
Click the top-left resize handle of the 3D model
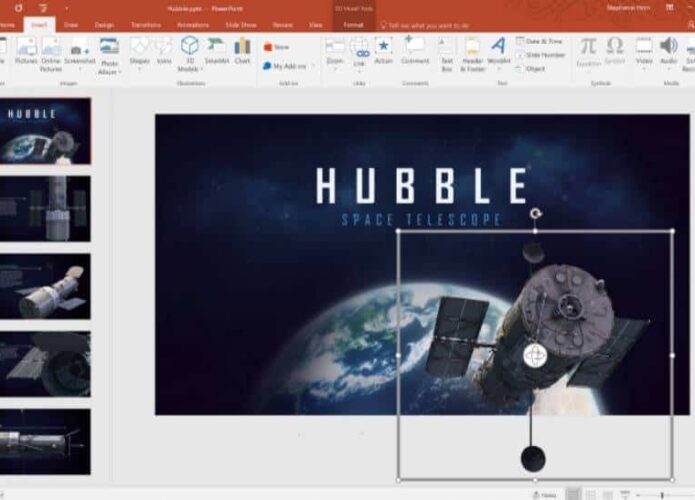pyautogui.click(x=398, y=231)
